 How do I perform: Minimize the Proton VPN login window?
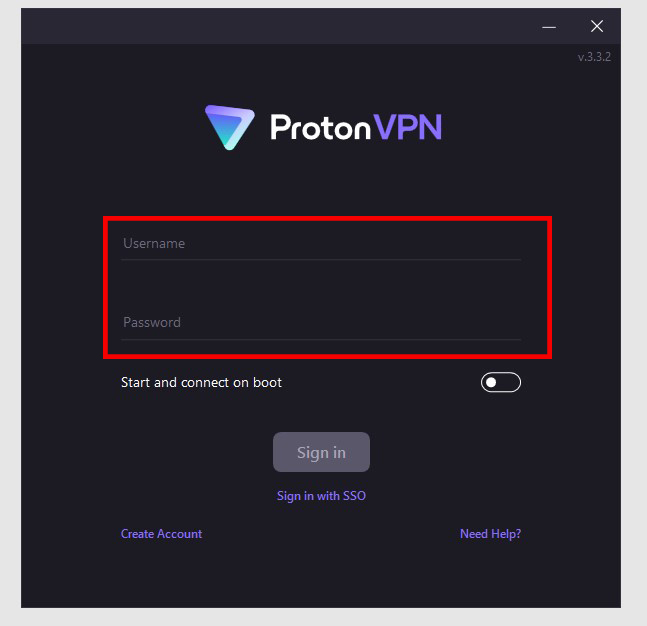(549, 27)
